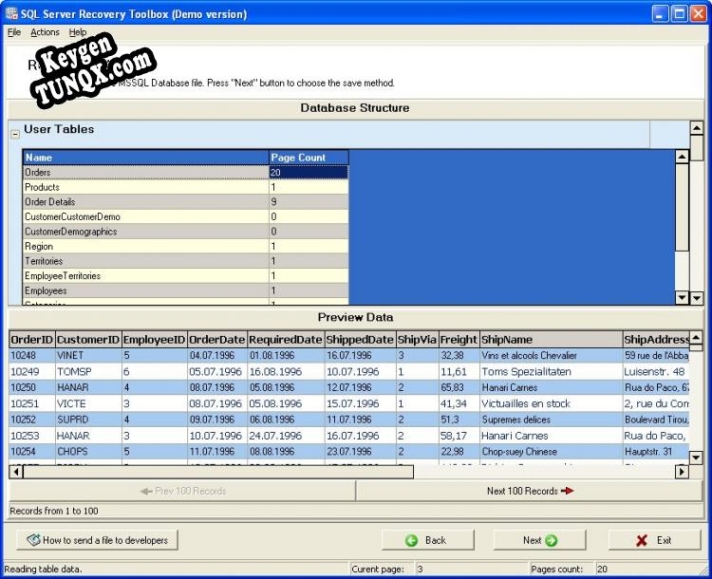Click the Freight column header
The width and height of the screenshot is (712, 579).
click(x=459, y=340)
